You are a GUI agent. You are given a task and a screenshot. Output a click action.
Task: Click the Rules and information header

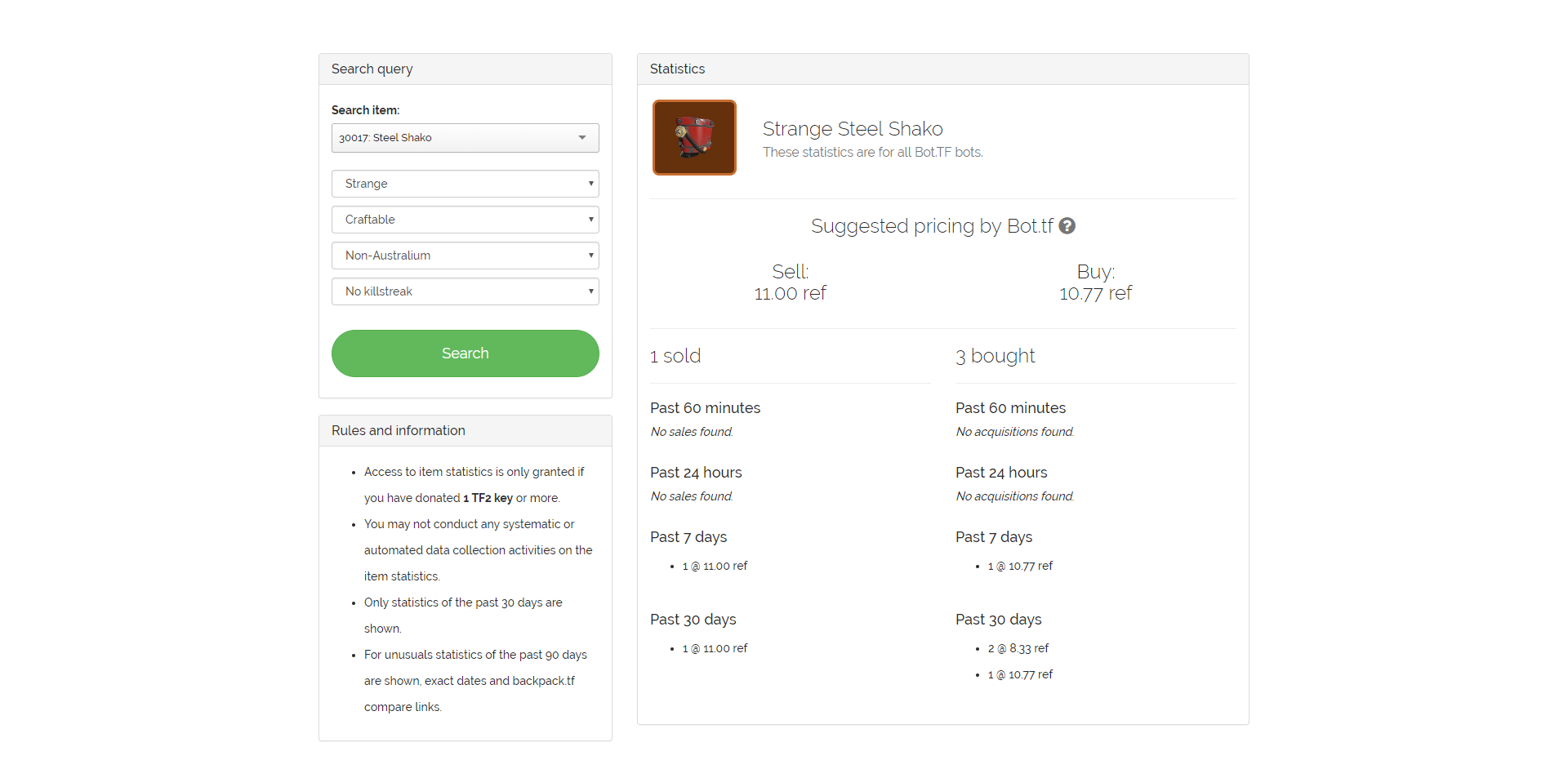(x=399, y=431)
